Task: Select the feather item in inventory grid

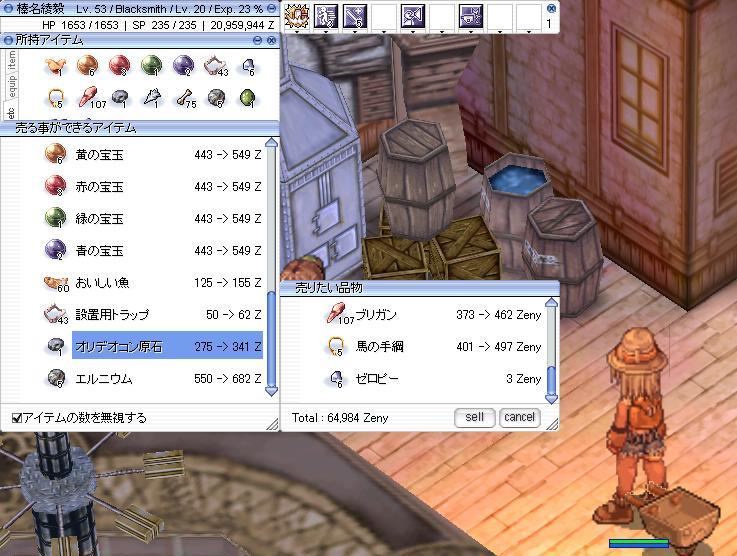Action: (152, 97)
